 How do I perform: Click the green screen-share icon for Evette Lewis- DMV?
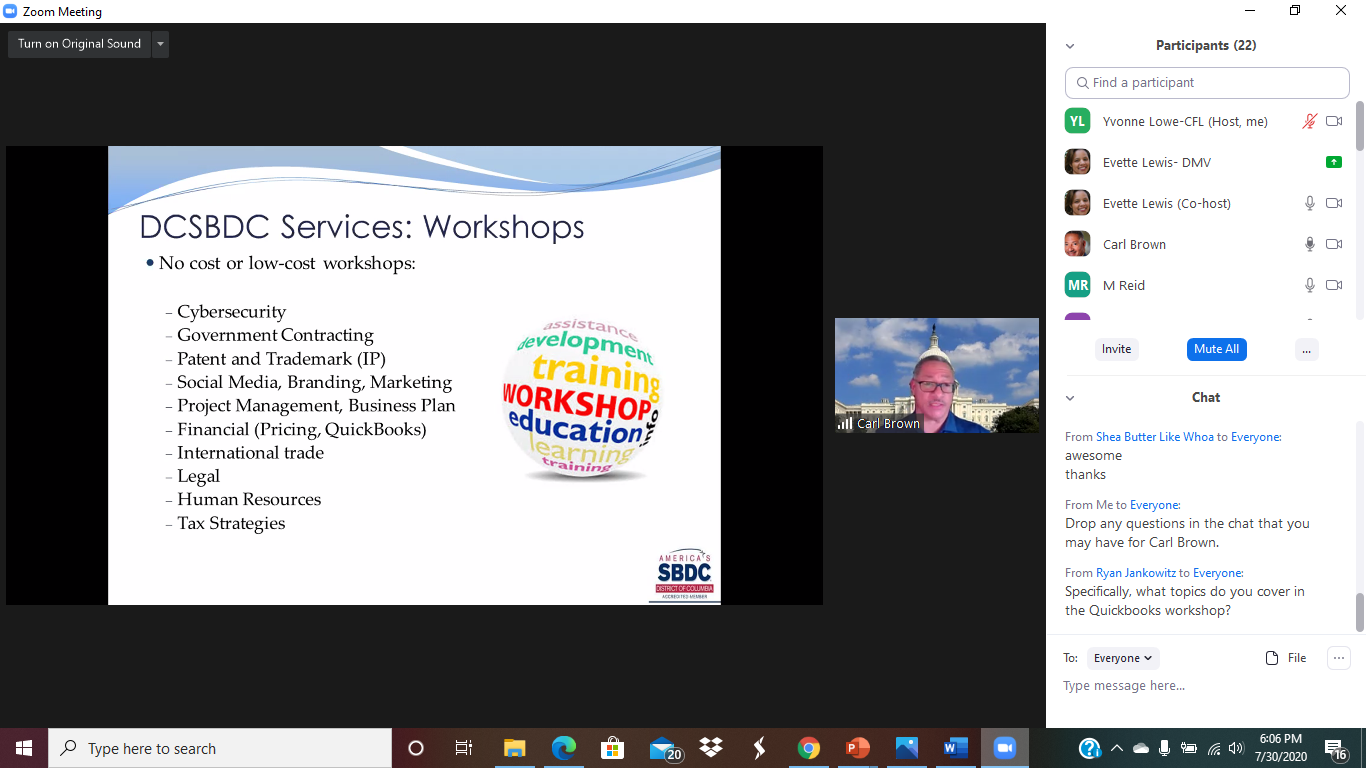(x=1333, y=162)
